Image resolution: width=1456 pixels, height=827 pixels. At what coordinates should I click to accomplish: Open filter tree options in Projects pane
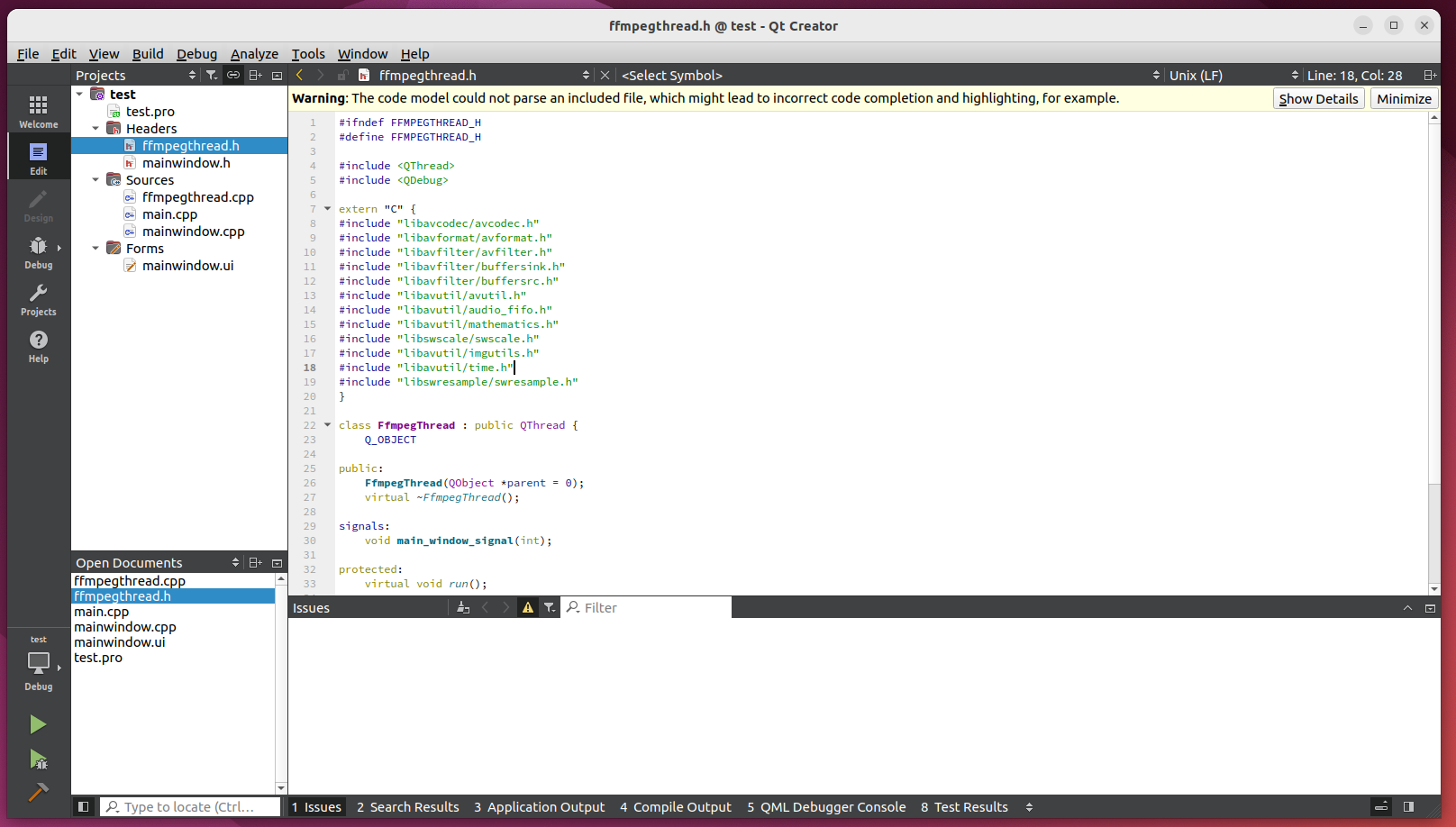pos(211,76)
